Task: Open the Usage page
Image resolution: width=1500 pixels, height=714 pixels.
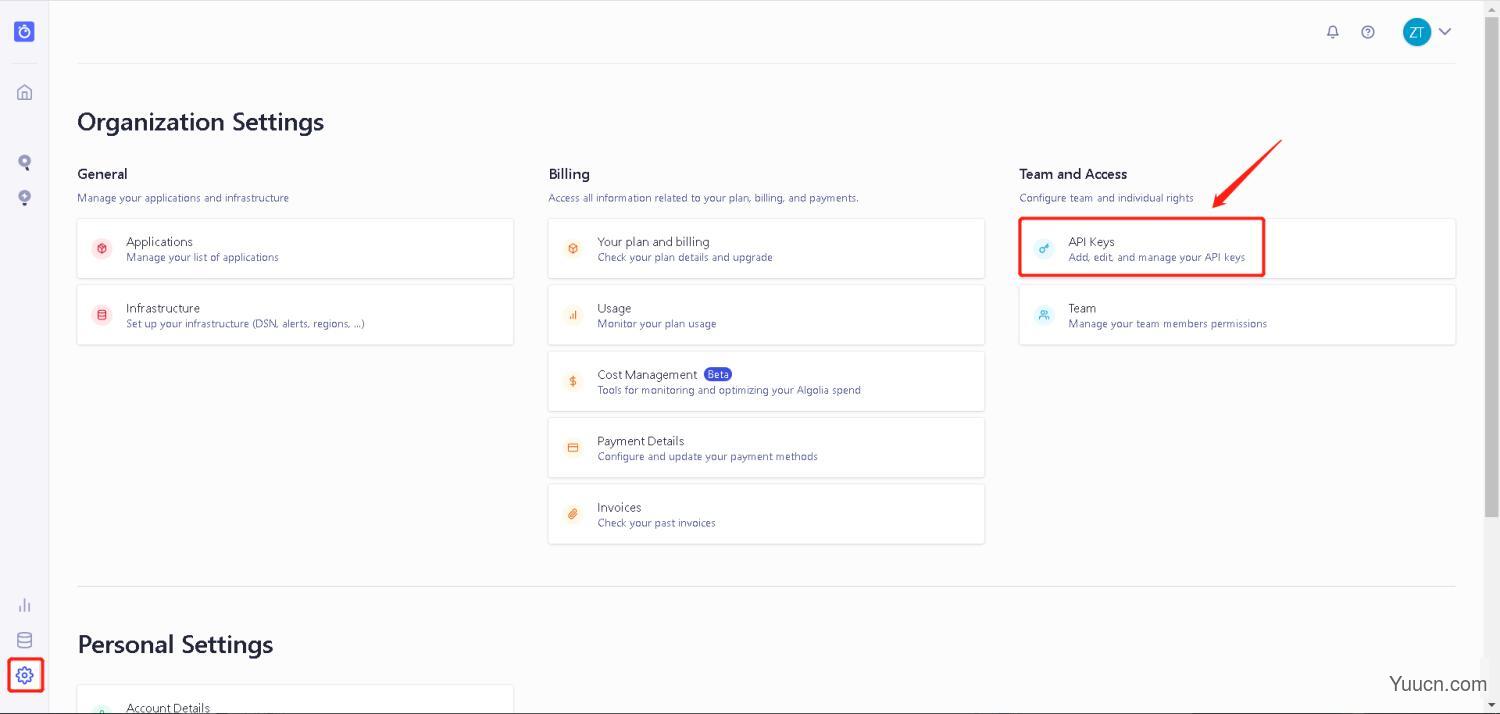Action: coord(766,315)
